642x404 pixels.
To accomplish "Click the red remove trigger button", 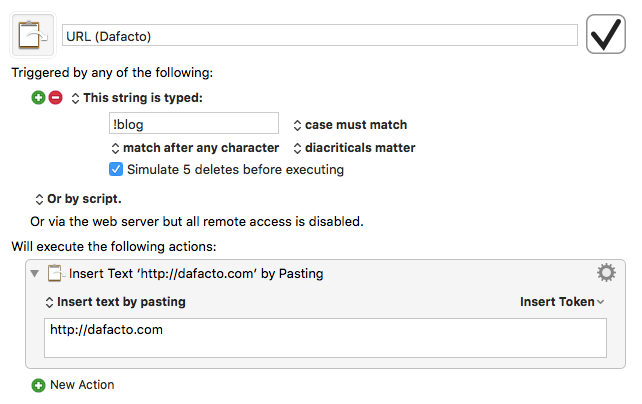I will tap(56, 98).
